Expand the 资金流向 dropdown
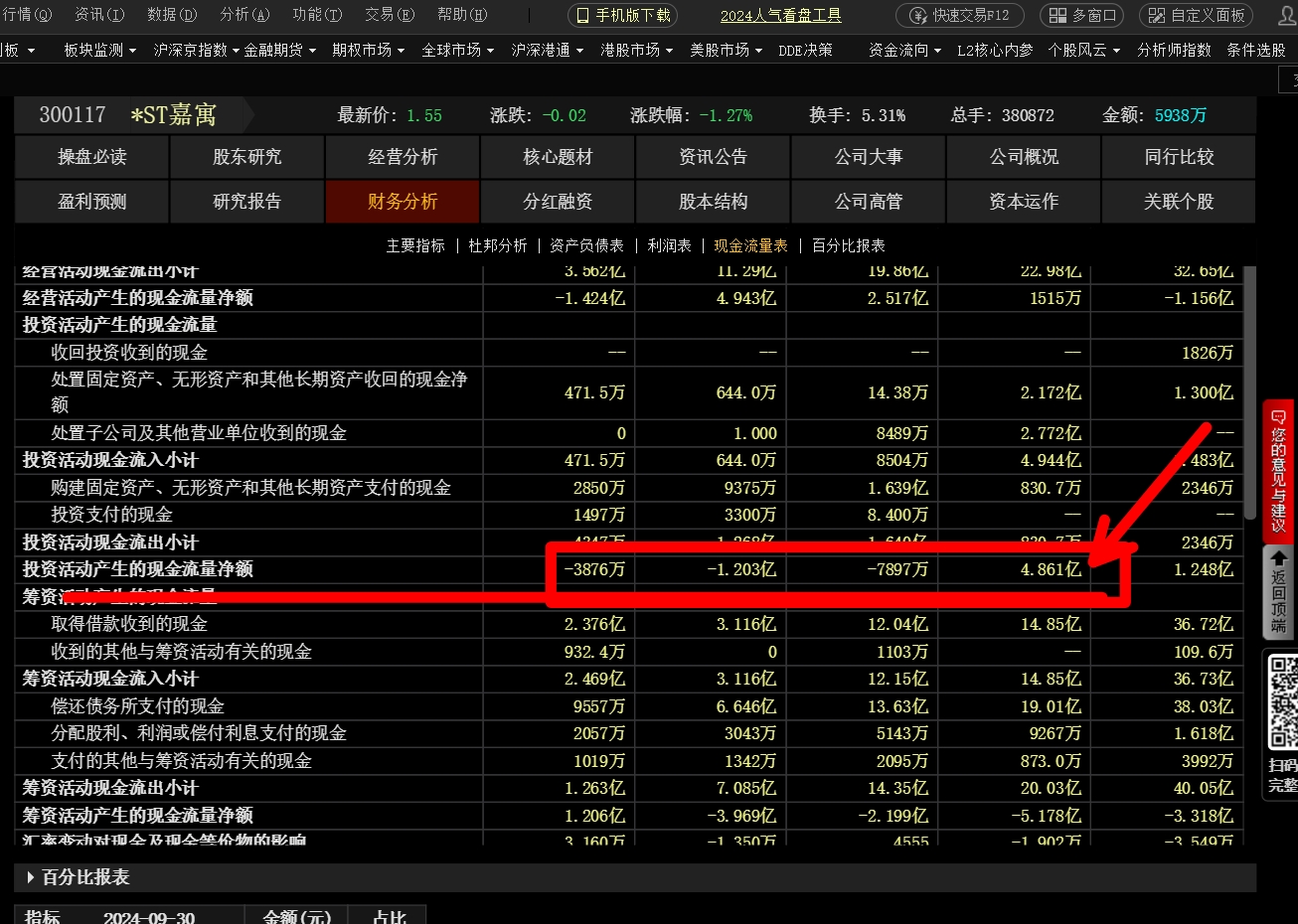1298x924 pixels. [899, 50]
